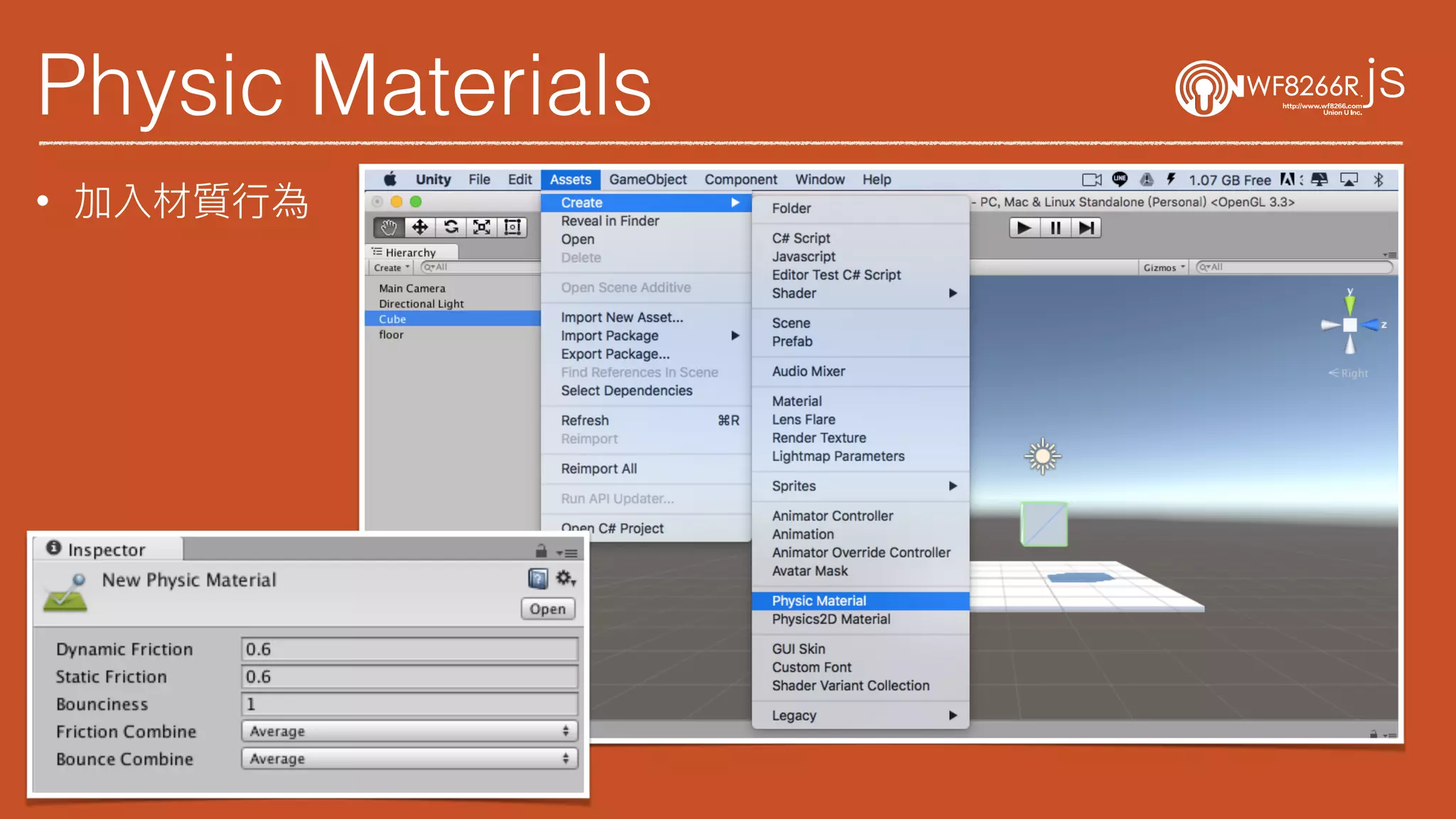
Task: Click the Bounciness value field
Action: [409, 704]
